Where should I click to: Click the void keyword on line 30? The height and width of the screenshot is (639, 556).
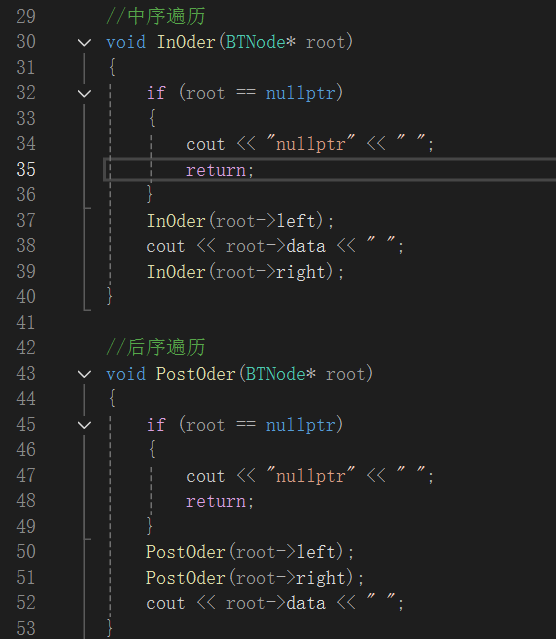tap(126, 42)
